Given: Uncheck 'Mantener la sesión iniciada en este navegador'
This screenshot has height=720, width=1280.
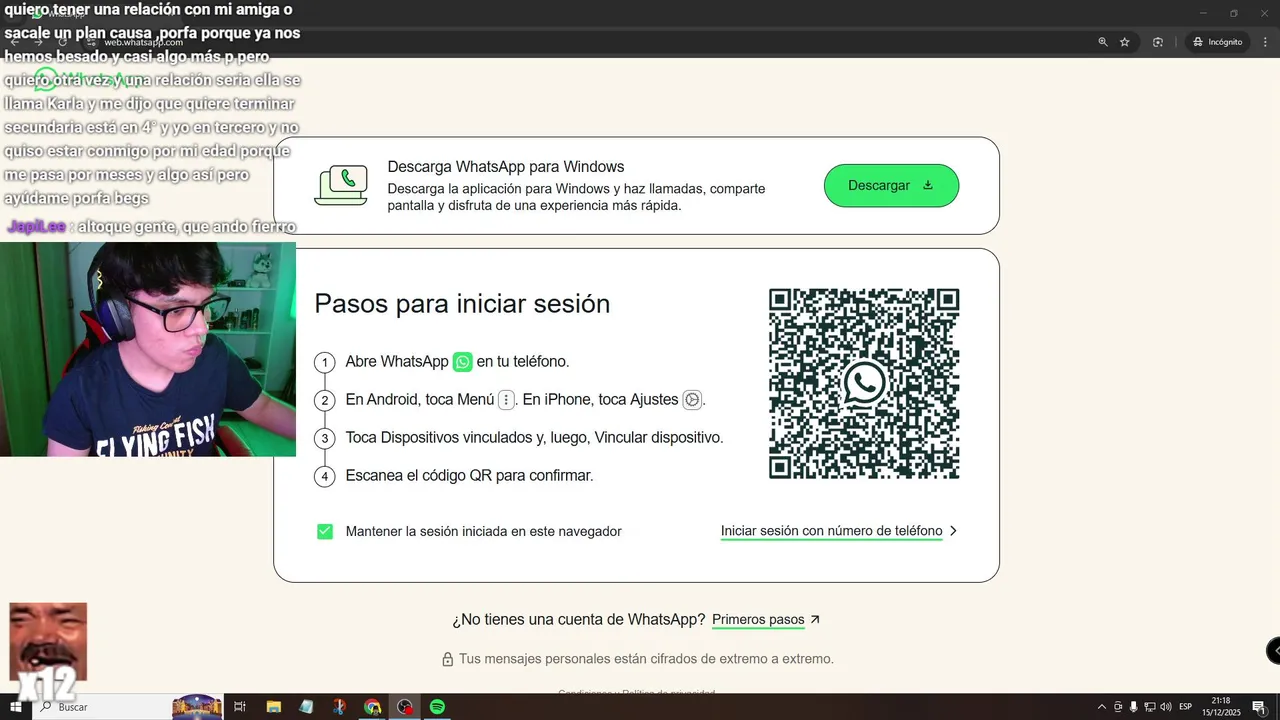Looking at the screenshot, I should click(x=325, y=531).
